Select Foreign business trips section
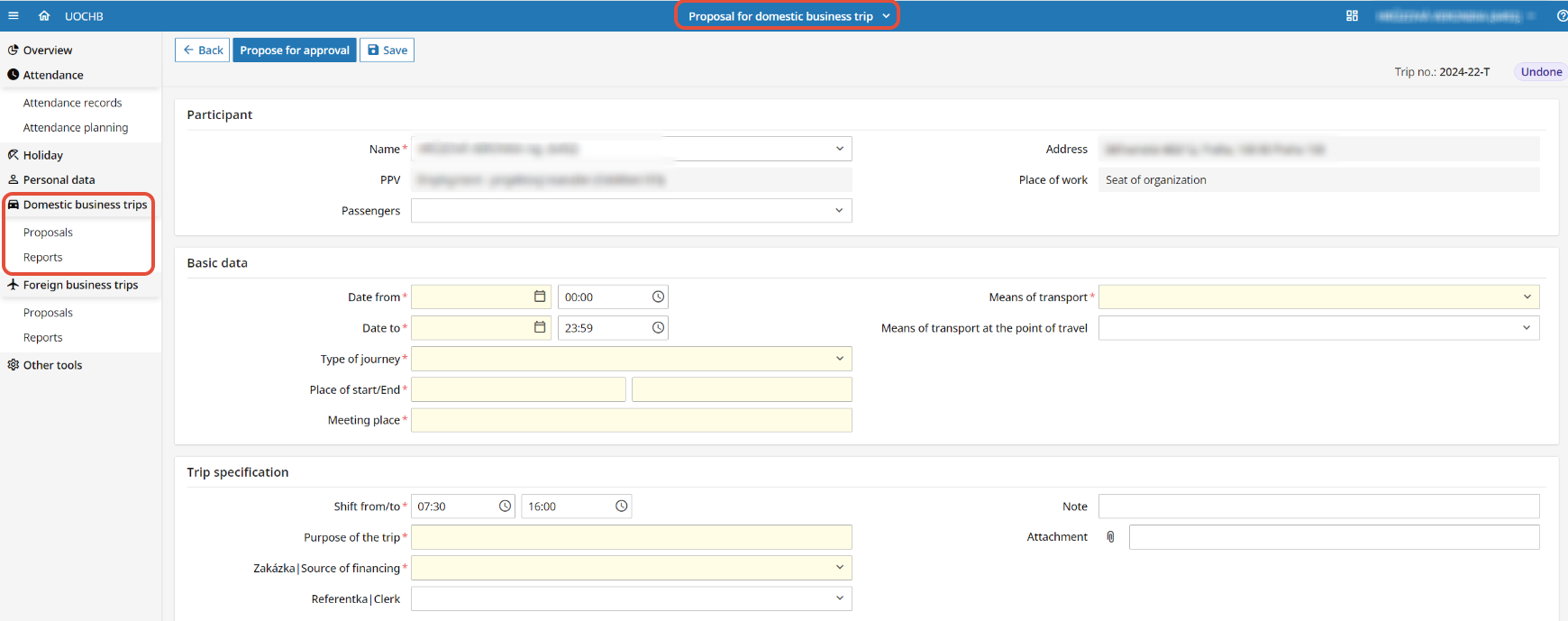 tap(81, 285)
